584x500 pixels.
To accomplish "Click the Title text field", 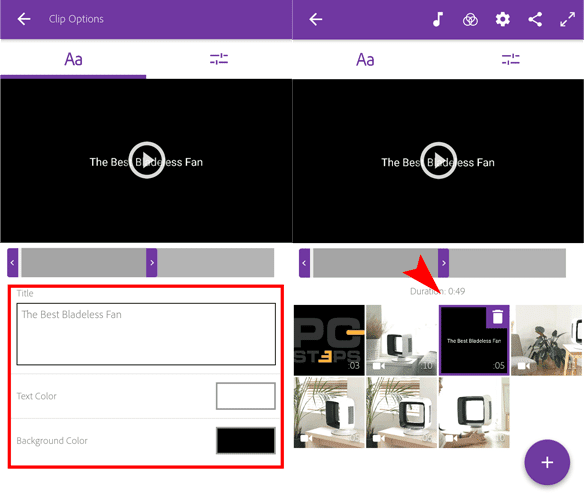I will coord(146,334).
